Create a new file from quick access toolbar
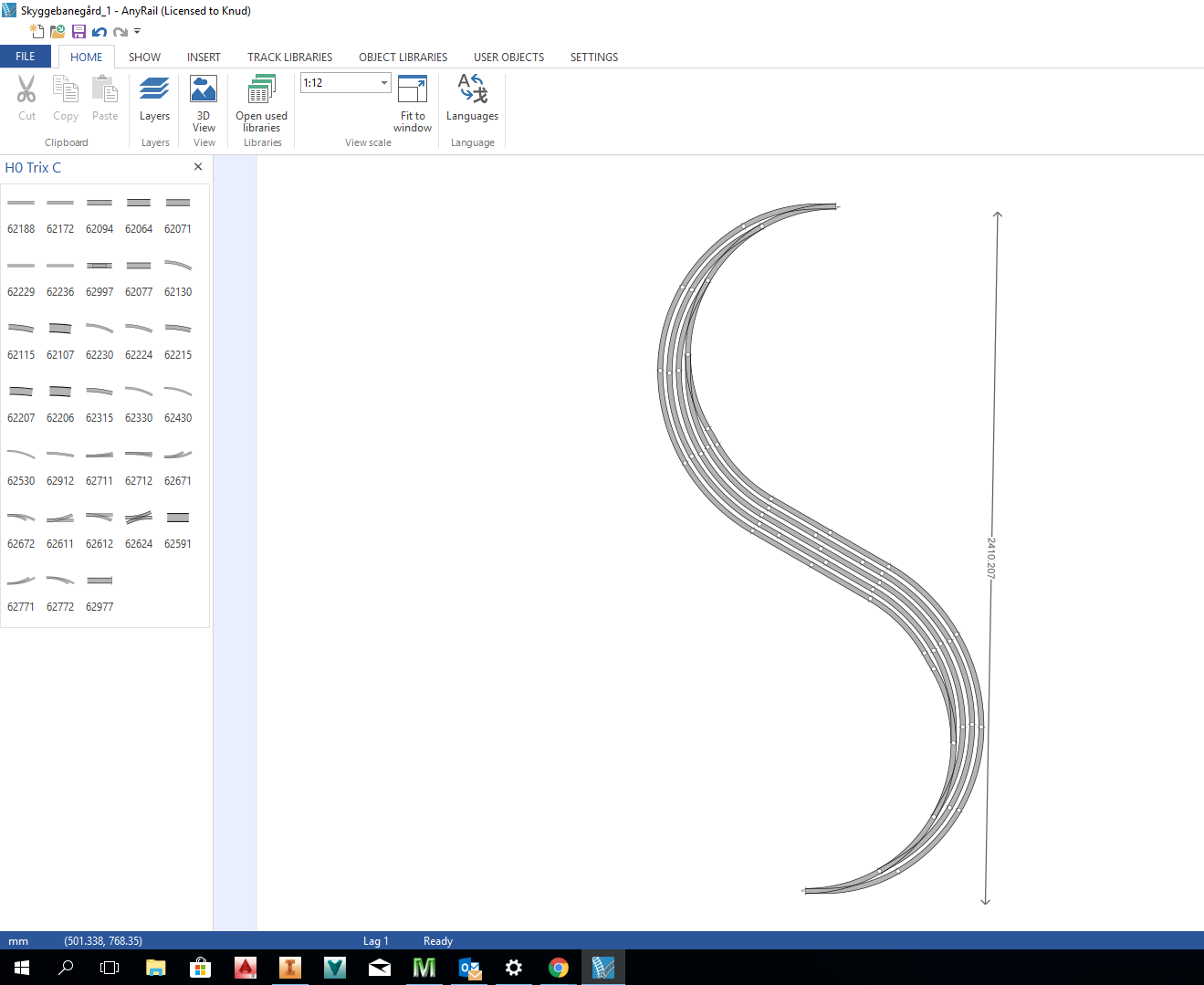This screenshot has width=1204, height=985. pyautogui.click(x=37, y=31)
